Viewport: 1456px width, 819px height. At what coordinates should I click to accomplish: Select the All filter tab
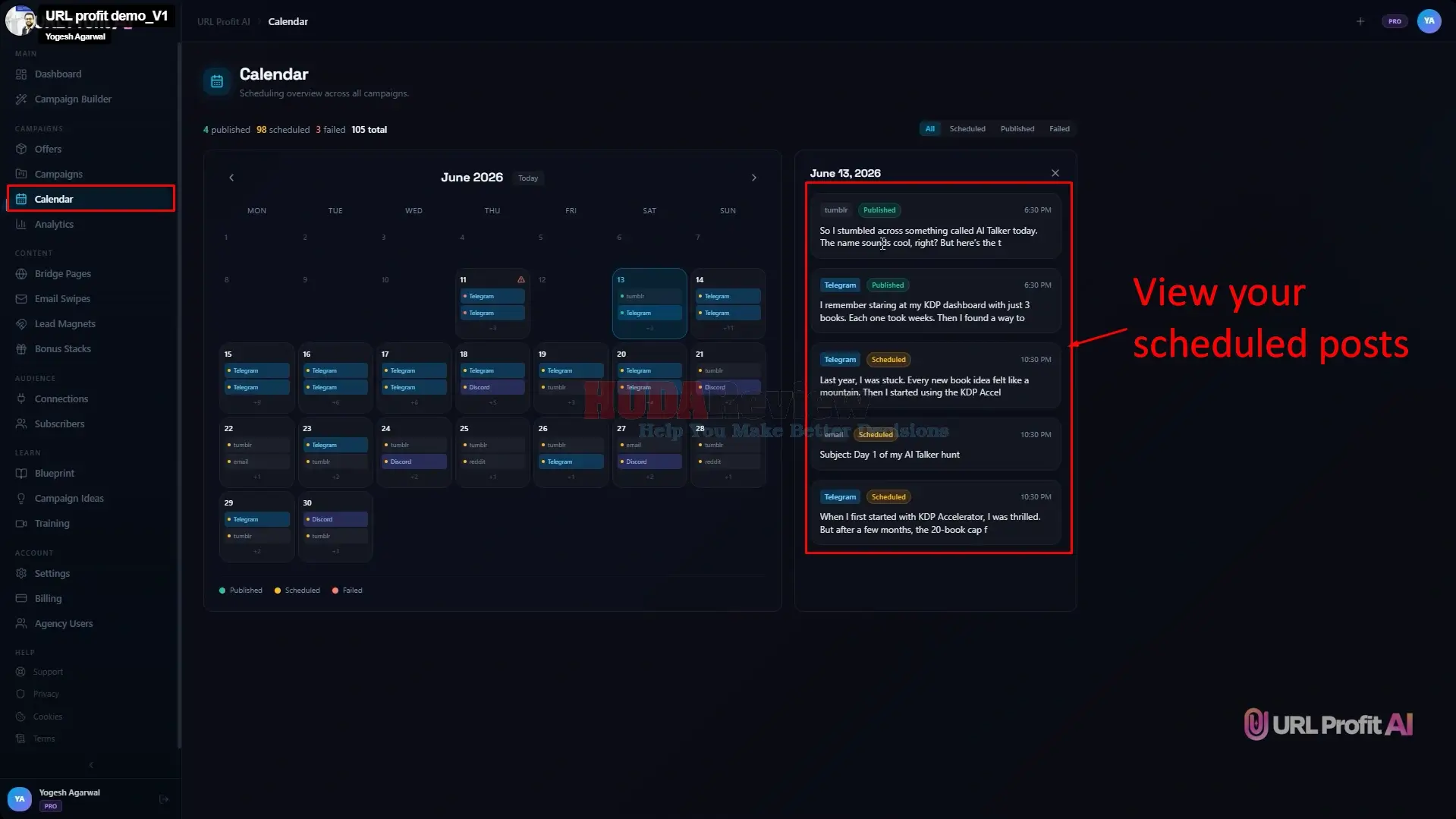930,129
